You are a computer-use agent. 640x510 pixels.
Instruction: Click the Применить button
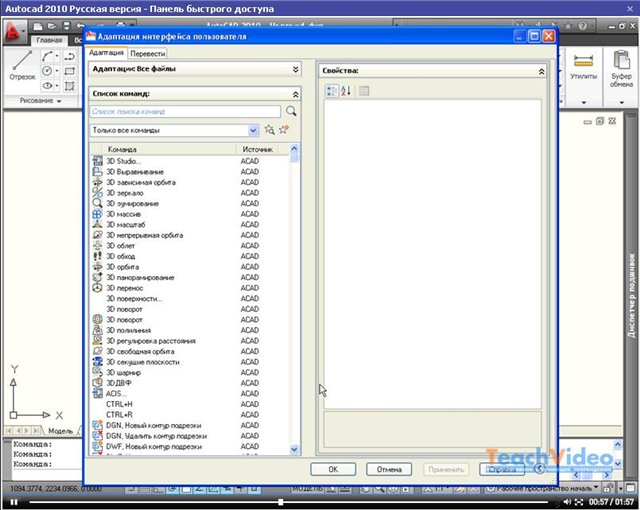click(446, 469)
